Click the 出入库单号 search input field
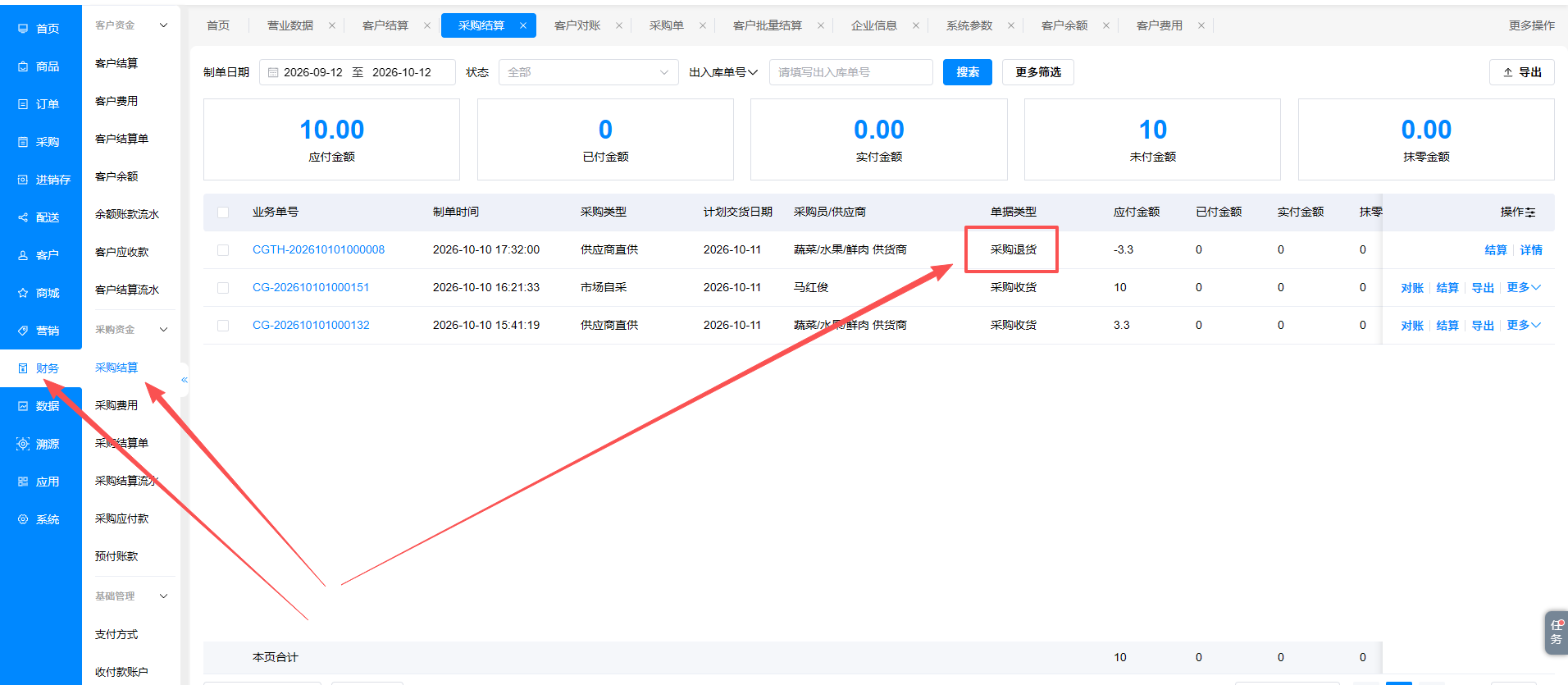 [850, 72]
